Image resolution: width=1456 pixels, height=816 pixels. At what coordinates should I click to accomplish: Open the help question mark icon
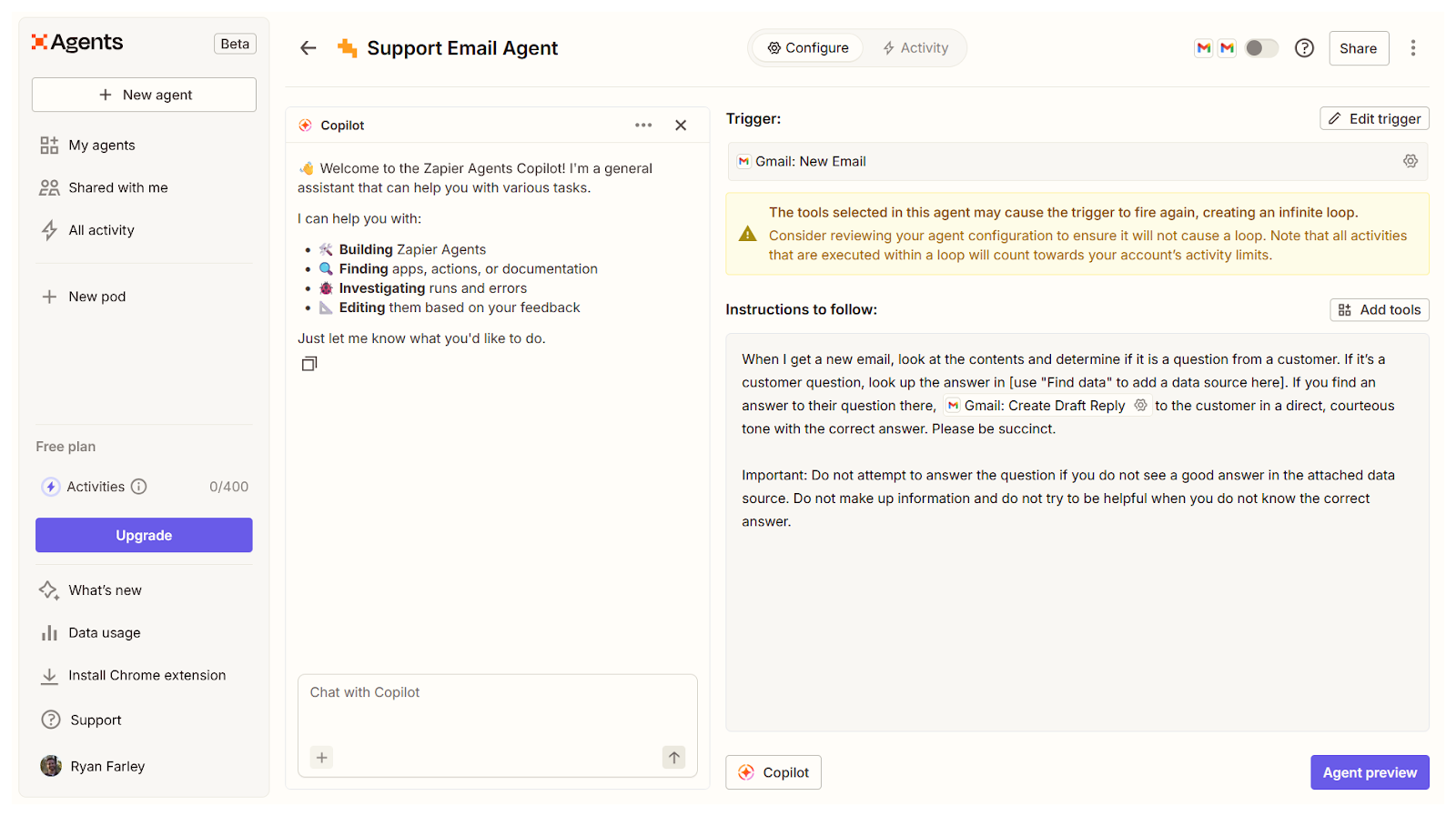(1304, 48)
